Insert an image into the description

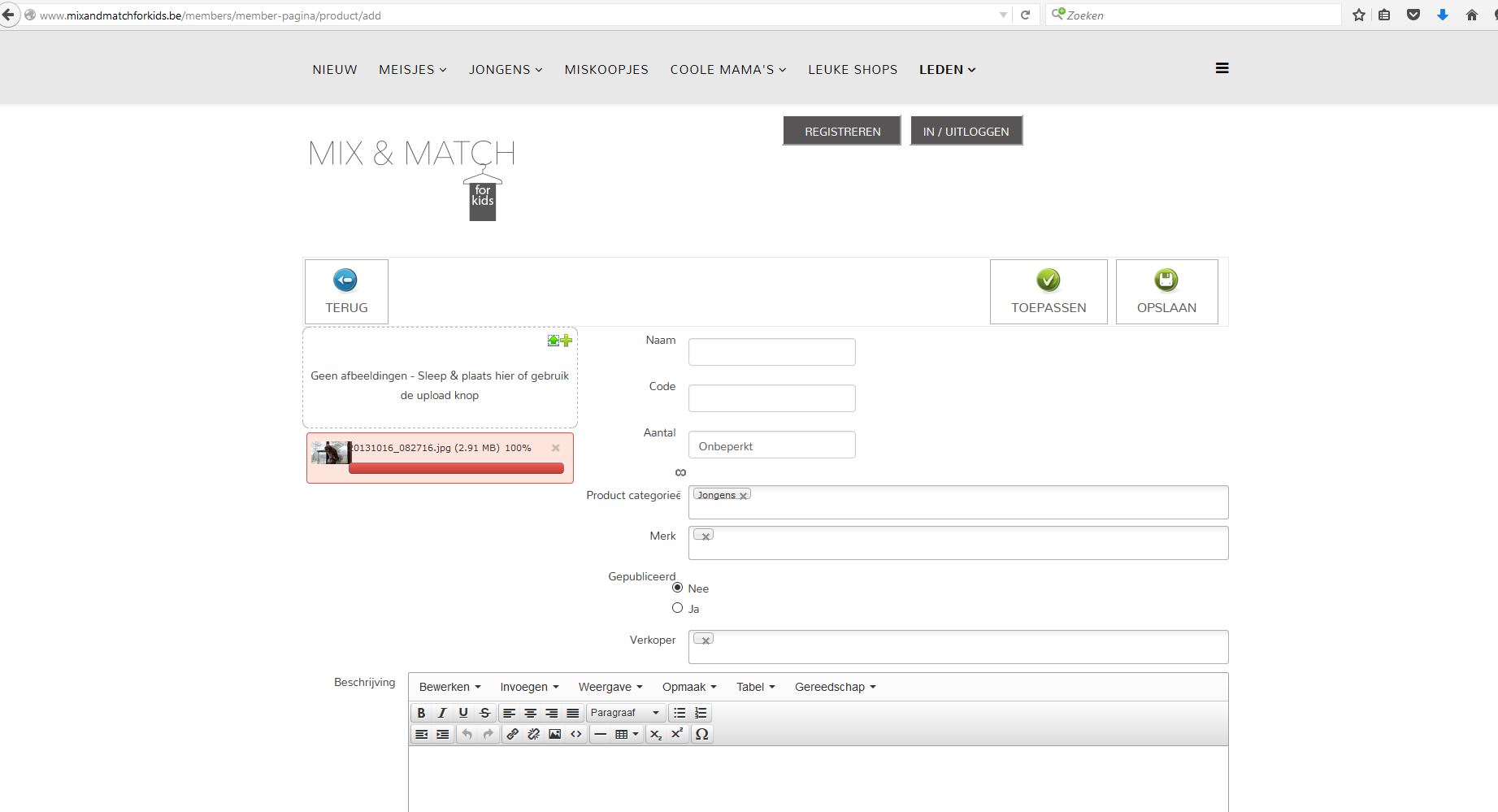(x=555, y=734)
